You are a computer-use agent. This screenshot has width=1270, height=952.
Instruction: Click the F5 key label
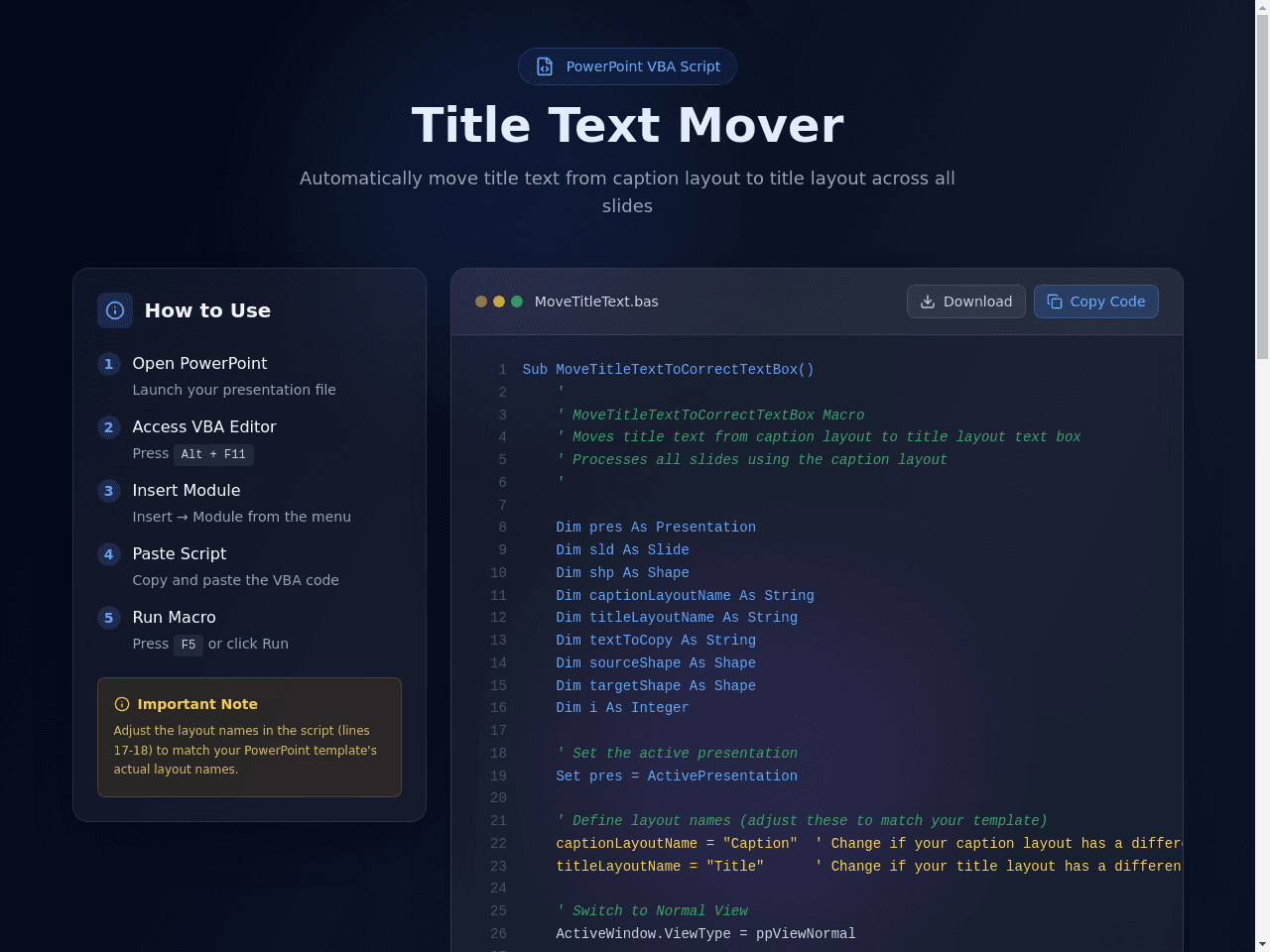189,645
